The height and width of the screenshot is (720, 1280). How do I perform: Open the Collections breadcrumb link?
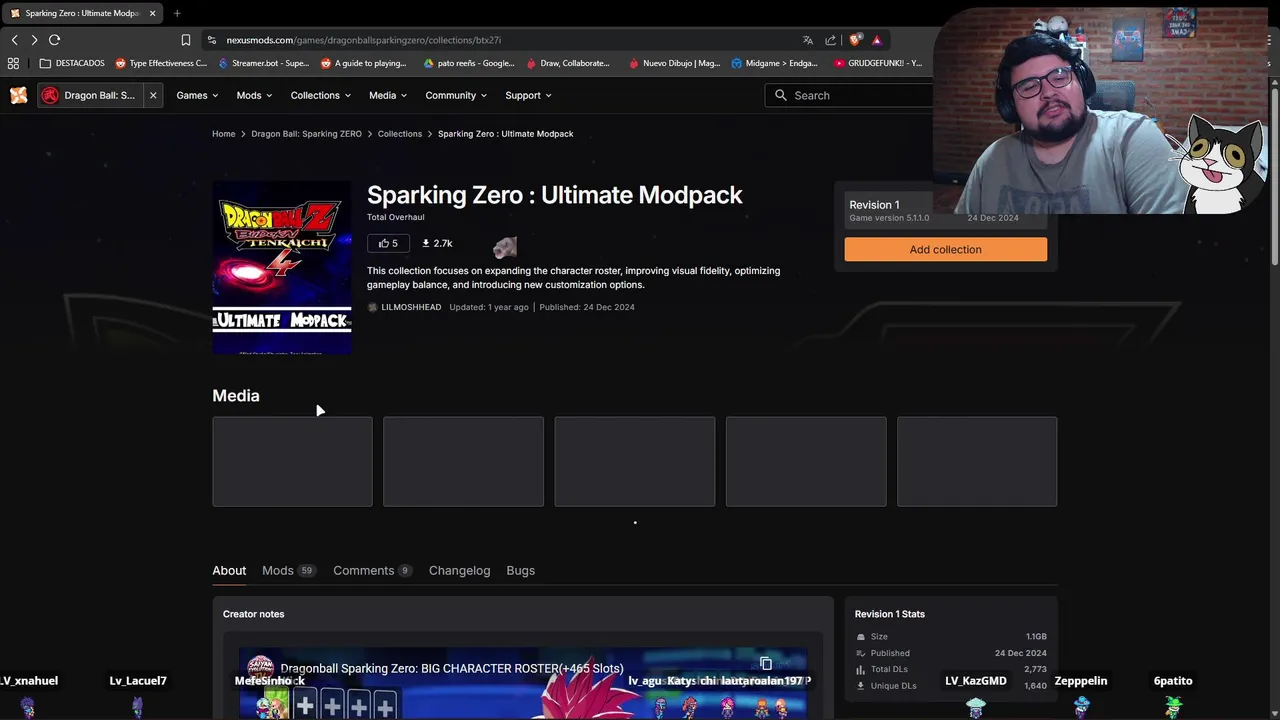(x=400, y=134)
